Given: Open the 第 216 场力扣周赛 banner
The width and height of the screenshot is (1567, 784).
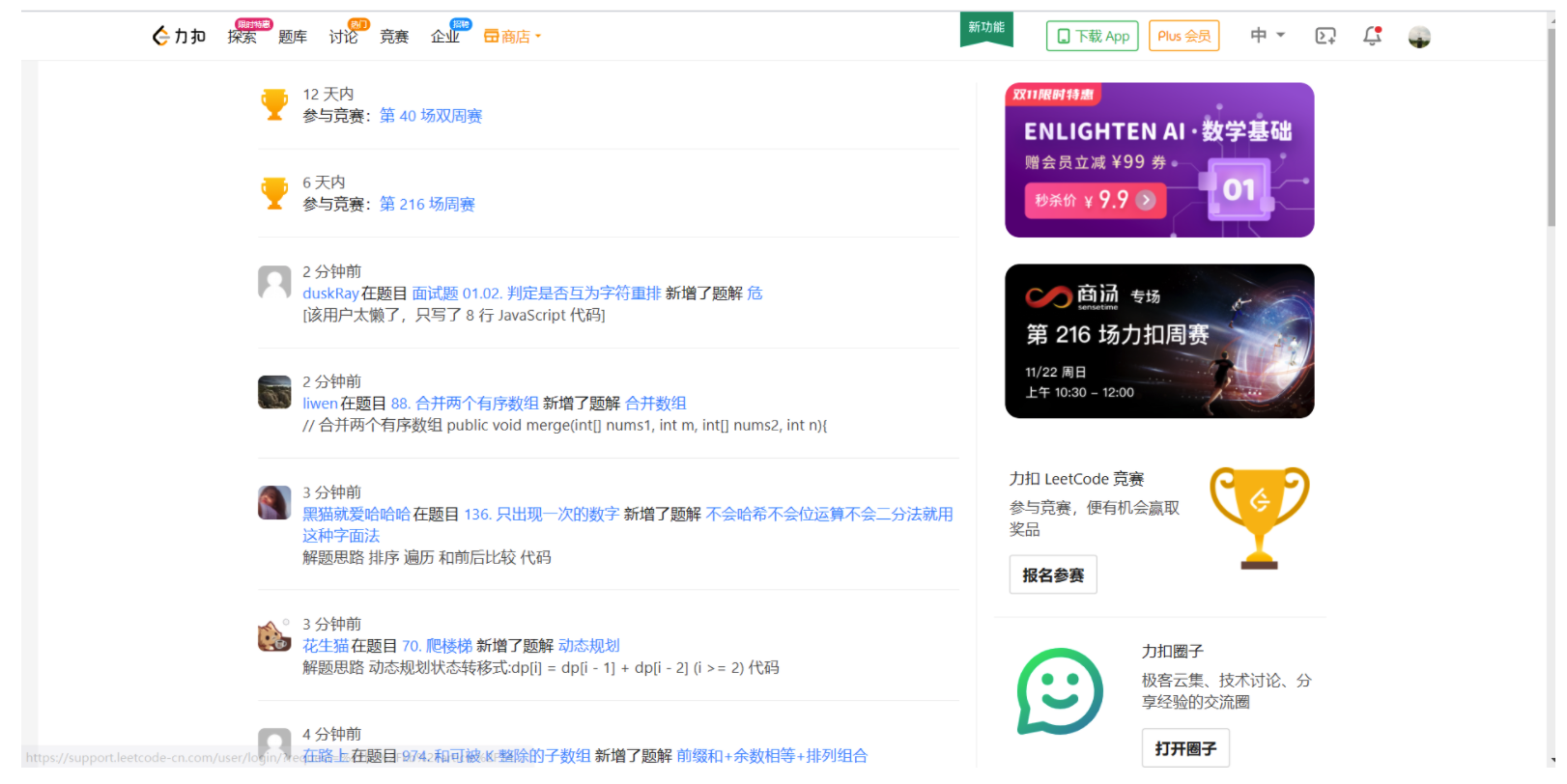Looking at the screenshot, I should [x=1159, y=341].
